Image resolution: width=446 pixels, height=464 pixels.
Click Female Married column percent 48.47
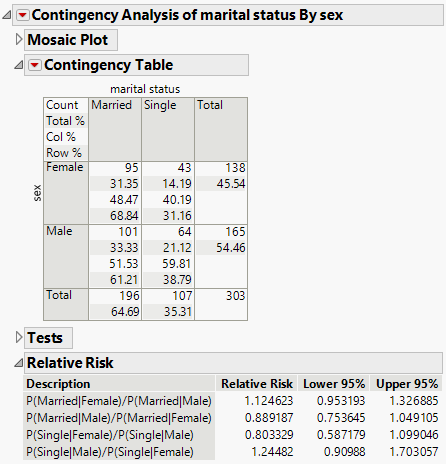pyautogui.click(x=124, y=200)
